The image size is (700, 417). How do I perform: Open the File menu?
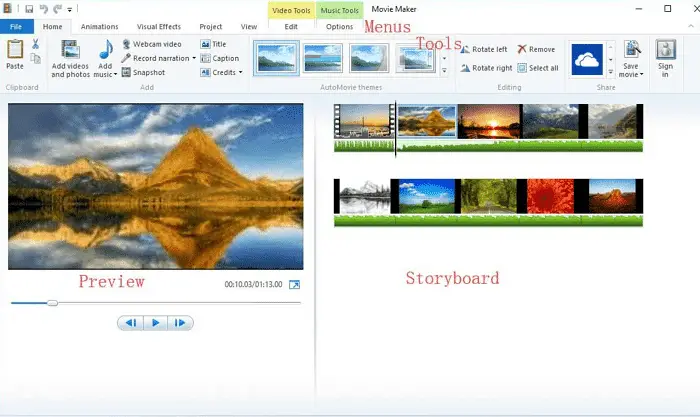coord(16,27)
